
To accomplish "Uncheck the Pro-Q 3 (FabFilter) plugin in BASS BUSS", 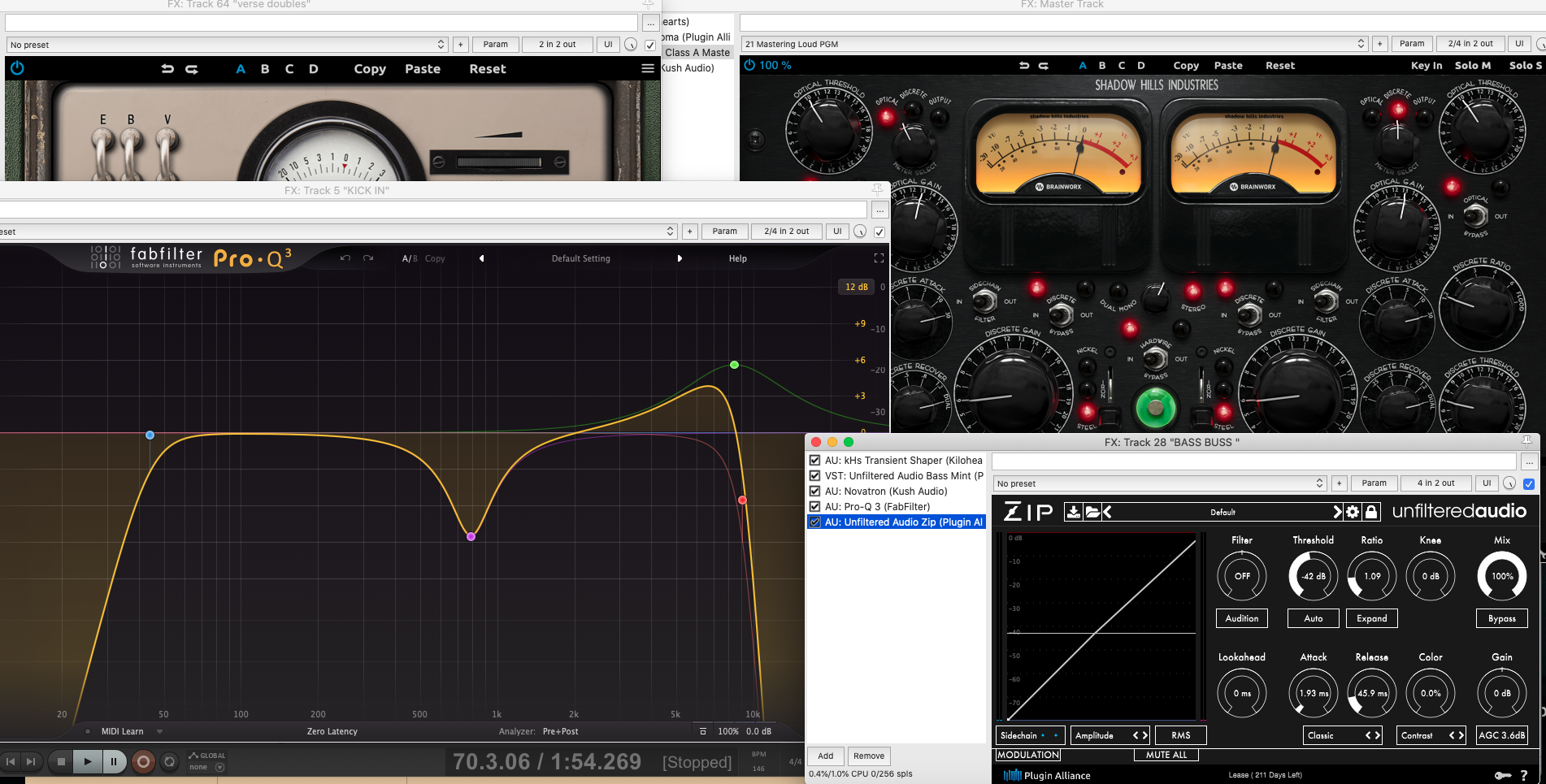I will (814, 506).
